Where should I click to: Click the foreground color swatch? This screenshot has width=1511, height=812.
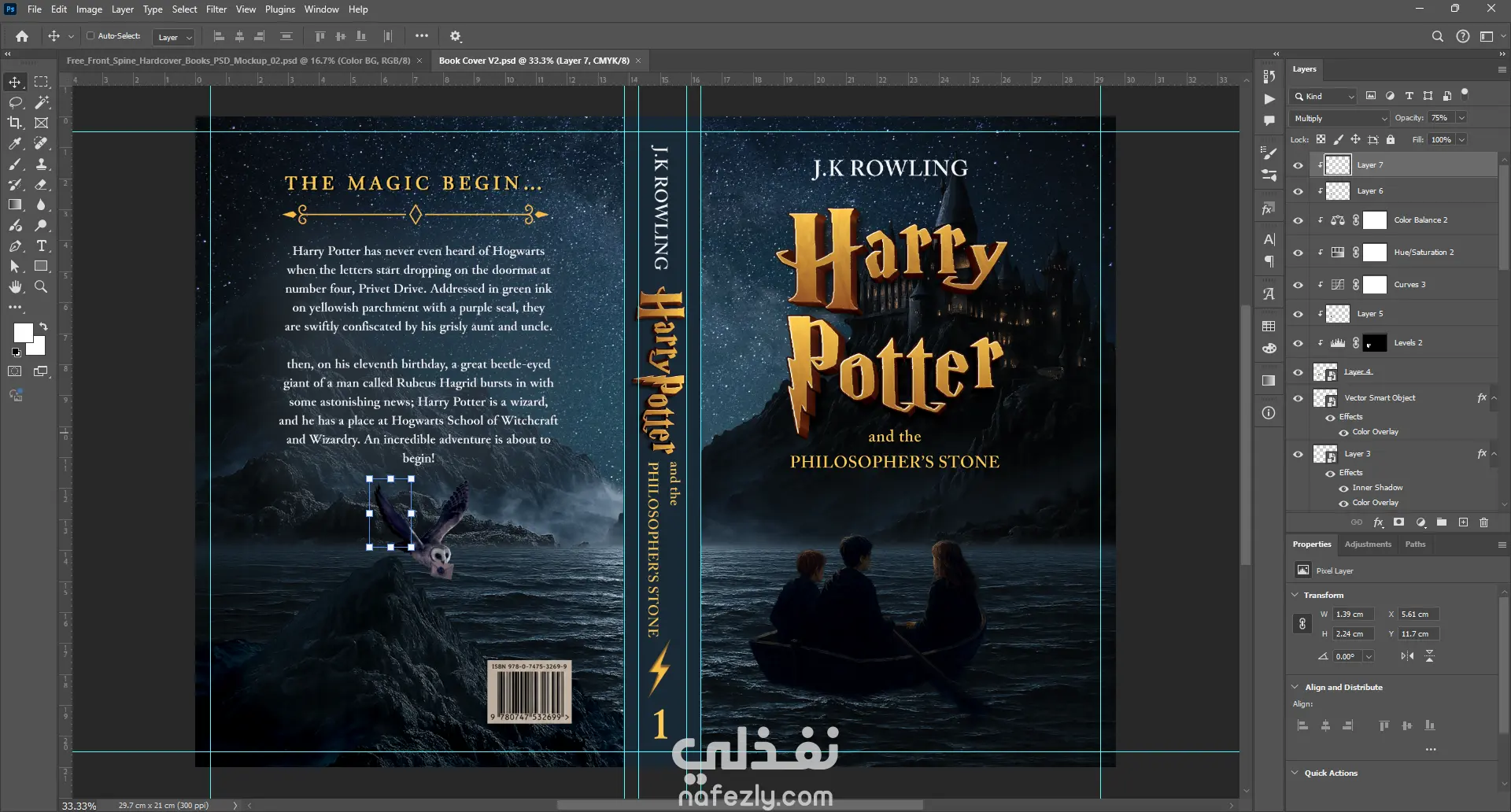(23, 333)
